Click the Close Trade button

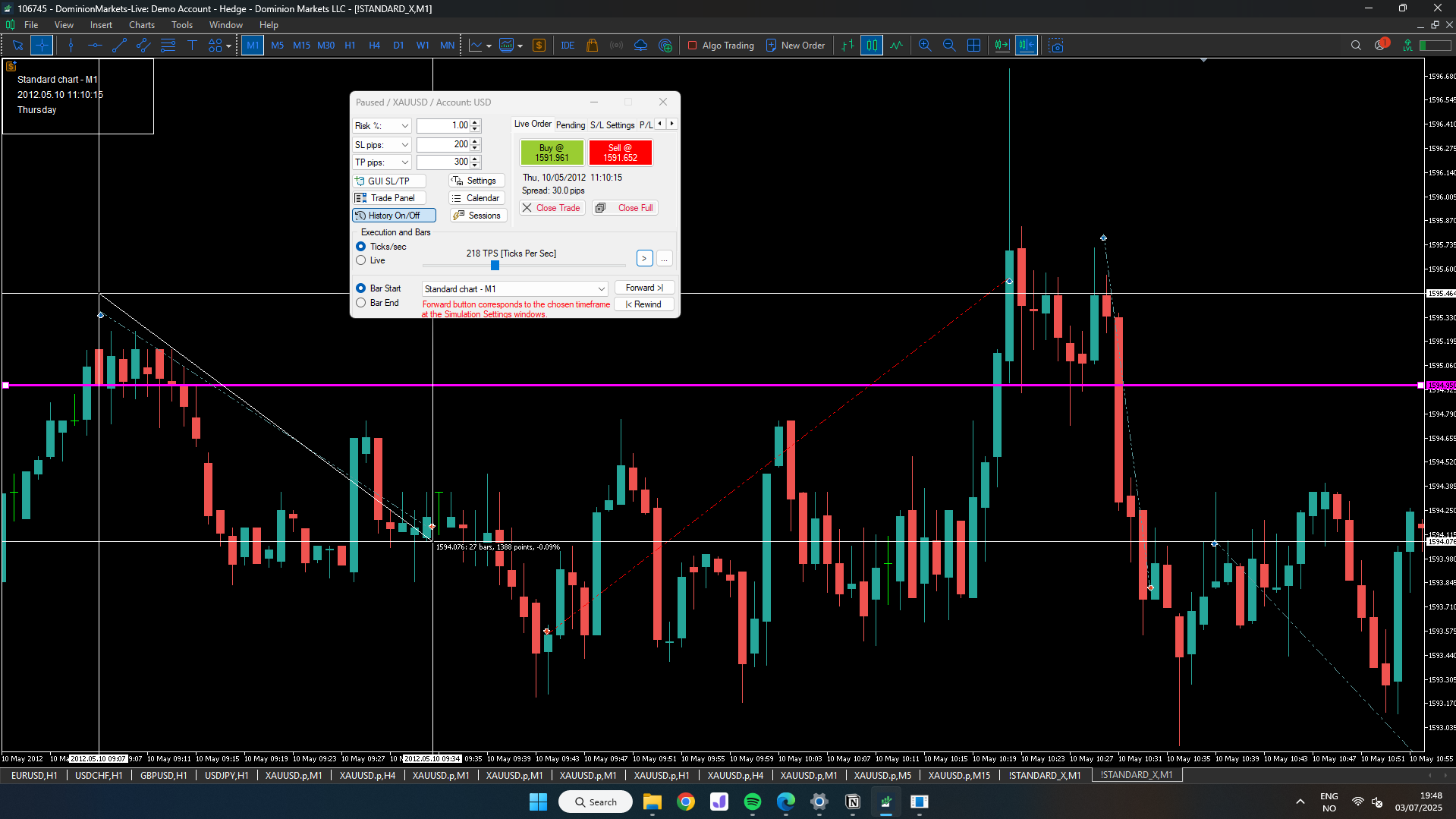coord(552,208)
